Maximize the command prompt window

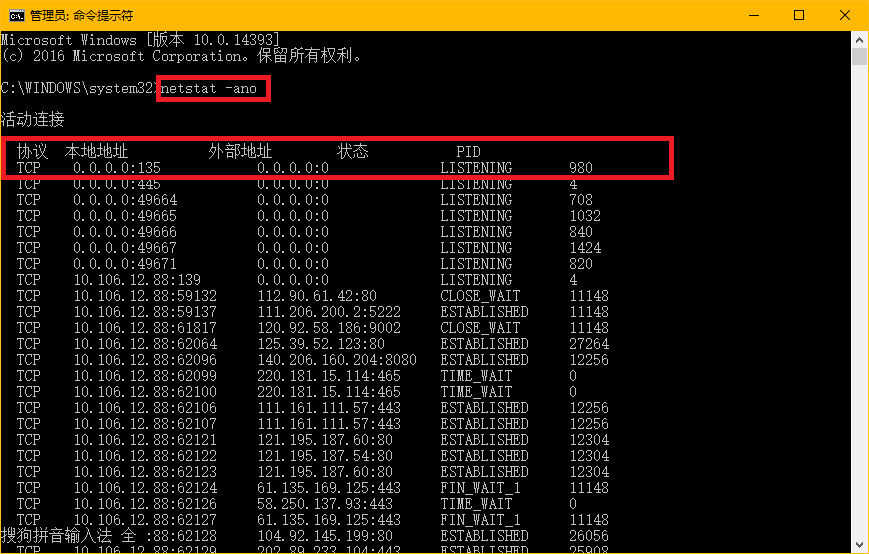click(x=799, y=15)
